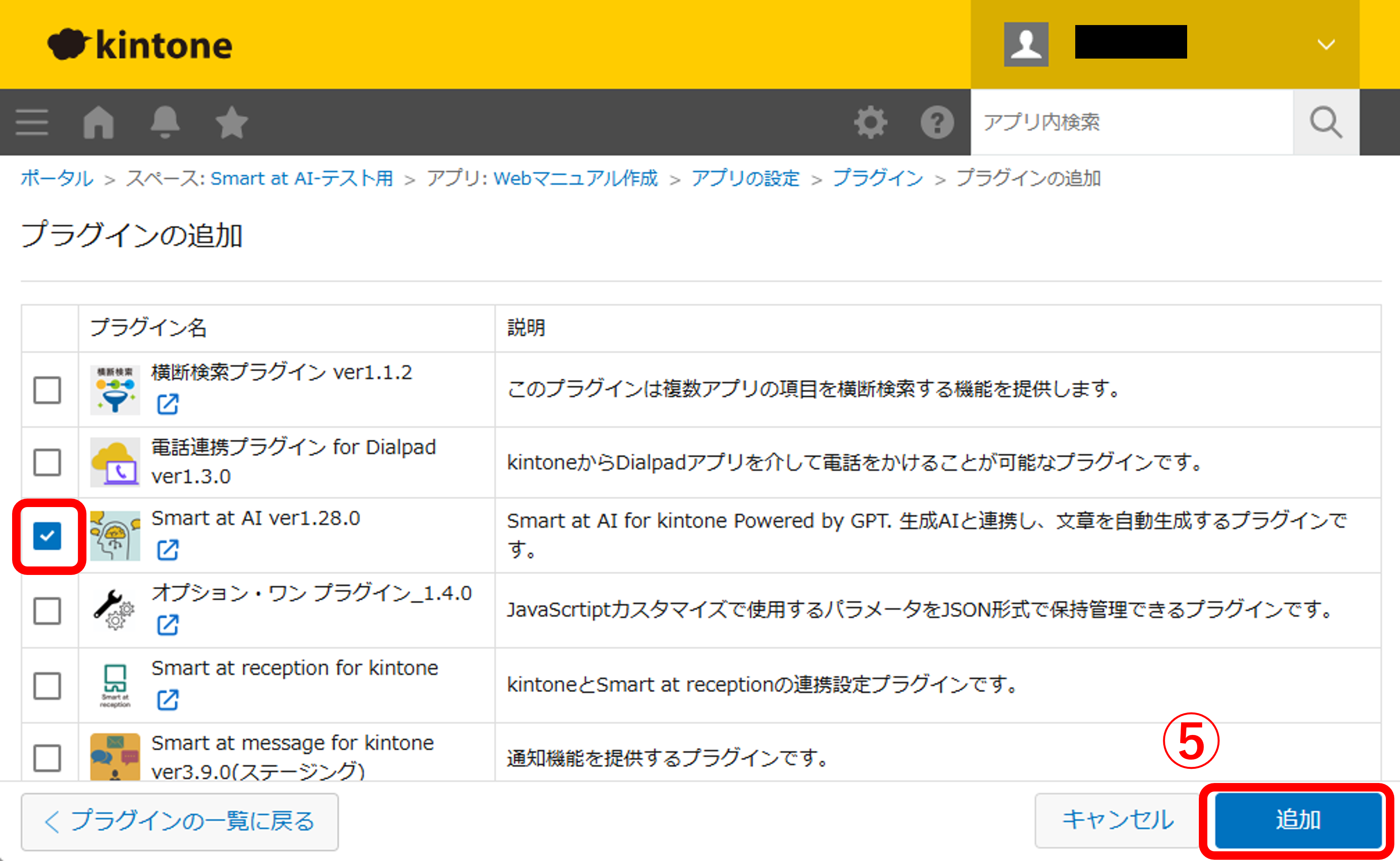Focus the アプリ内検索 search field
The width and height of the screenshot is (1400, 861).
point(1132,122)
